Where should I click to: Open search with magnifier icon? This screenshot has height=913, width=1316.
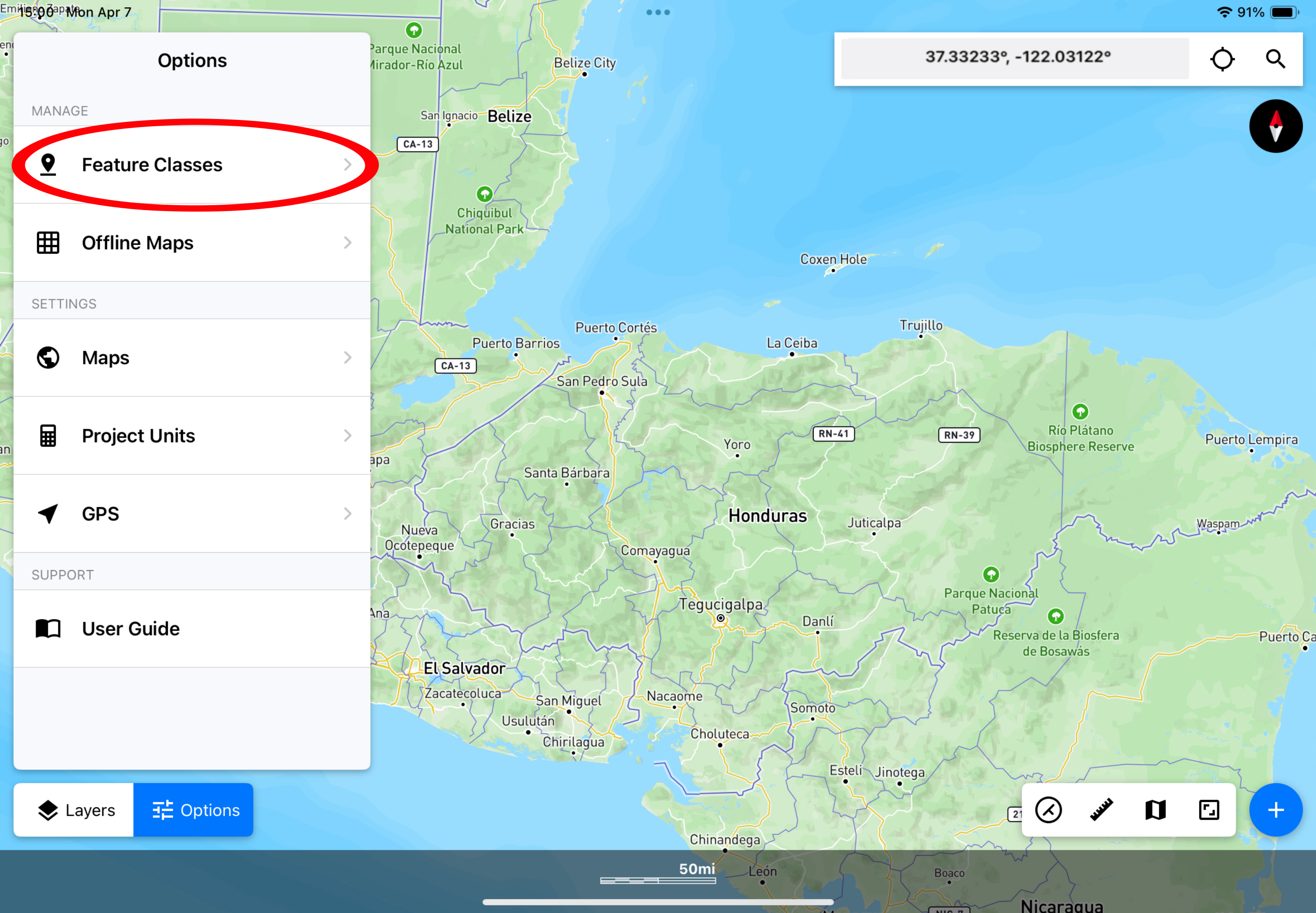[x=1275, y=59]
